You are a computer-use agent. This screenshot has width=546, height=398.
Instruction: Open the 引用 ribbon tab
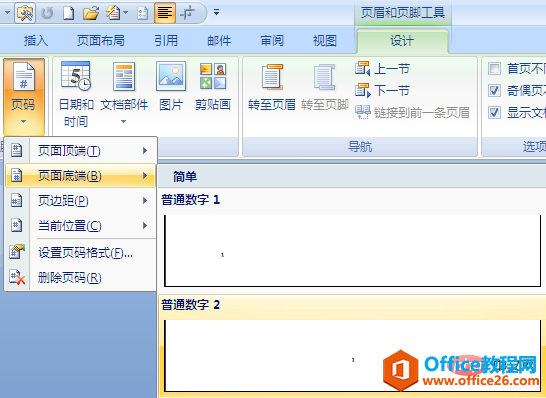166,41
